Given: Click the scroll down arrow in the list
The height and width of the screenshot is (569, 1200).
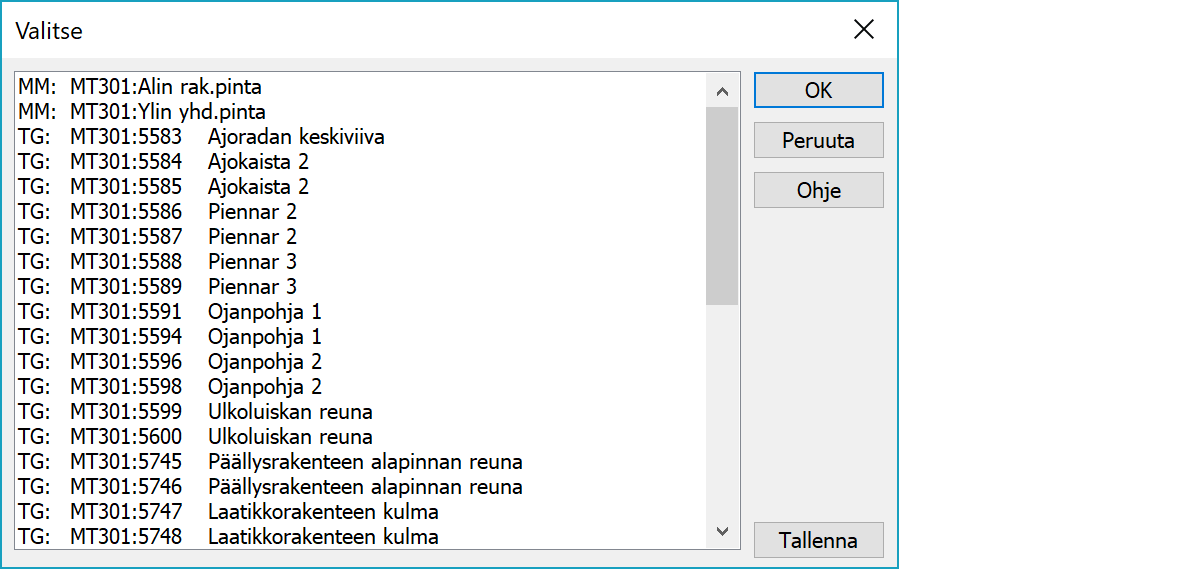Looking at the screenshot, I should pos(722,531).
